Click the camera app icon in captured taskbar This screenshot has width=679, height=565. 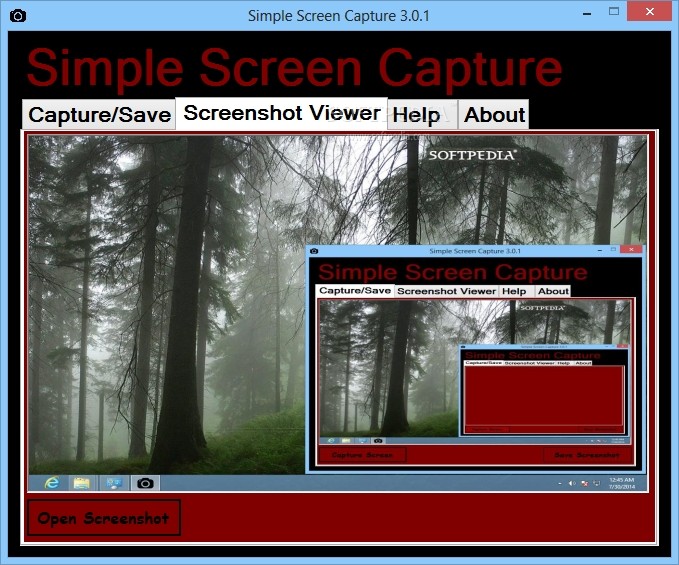(x=145, y=483)
